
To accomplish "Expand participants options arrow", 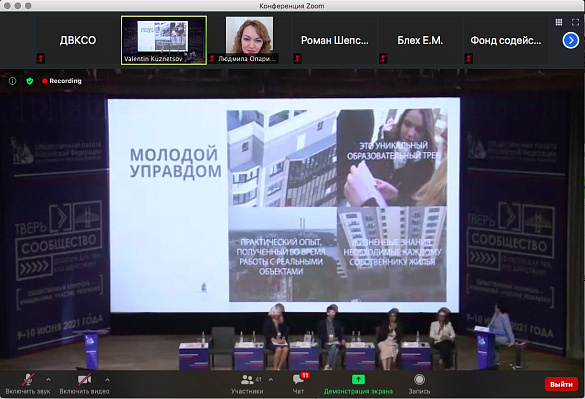I will point(271,380).
